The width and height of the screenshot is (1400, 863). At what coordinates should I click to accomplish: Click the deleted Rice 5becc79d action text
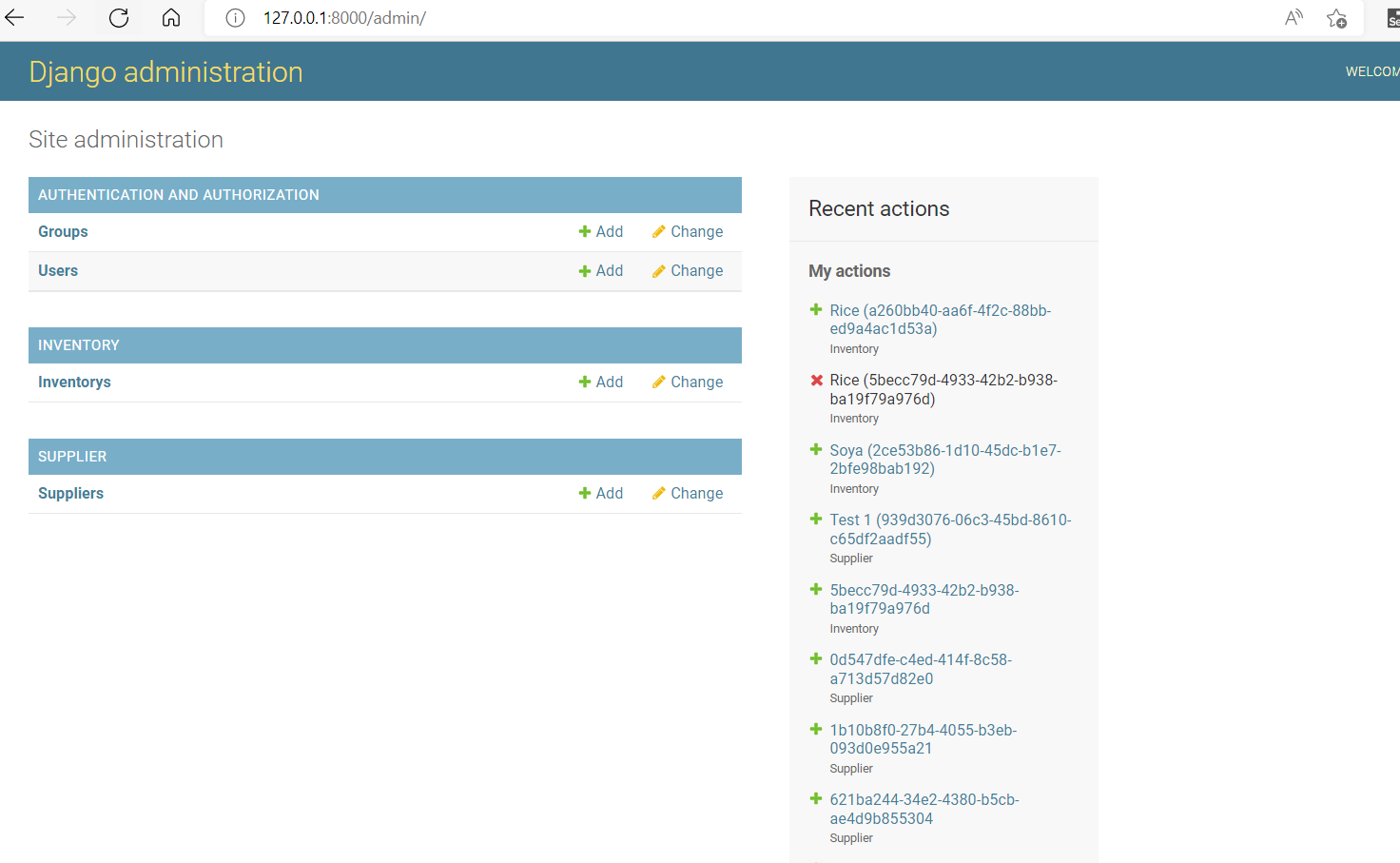[x=943, y=389]
